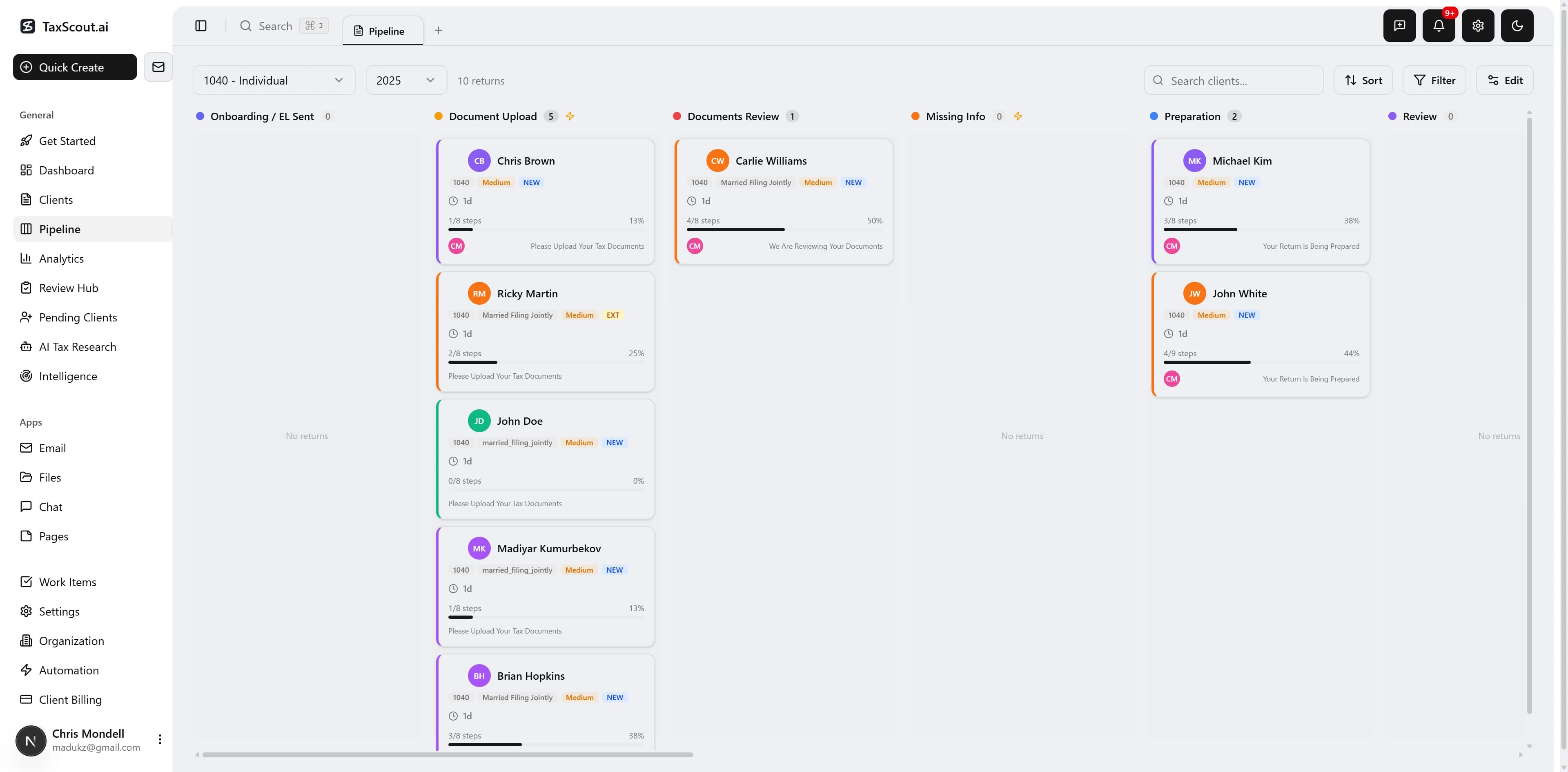Open AI Tax Research
Screen dimensions: 1568x772
point(93,347)
